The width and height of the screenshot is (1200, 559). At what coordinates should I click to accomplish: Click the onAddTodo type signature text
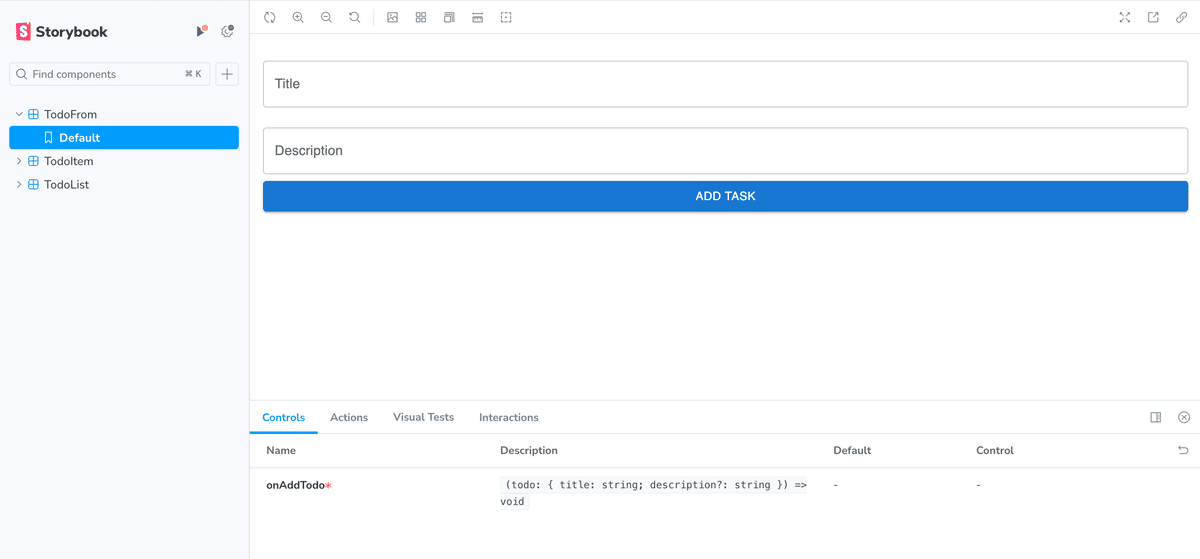click(x=653, y=493)
